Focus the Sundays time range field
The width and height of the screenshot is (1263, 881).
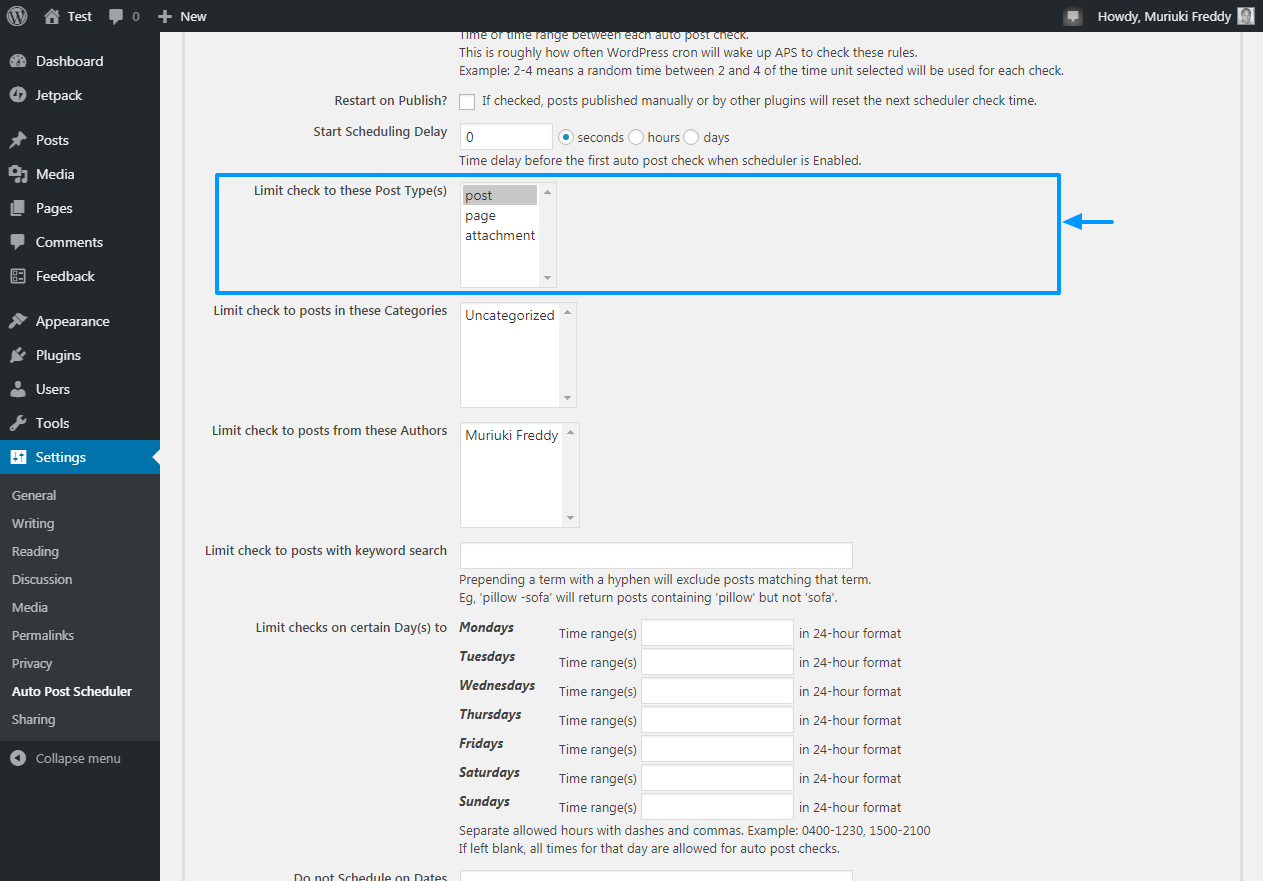click(x=717, y=807)
